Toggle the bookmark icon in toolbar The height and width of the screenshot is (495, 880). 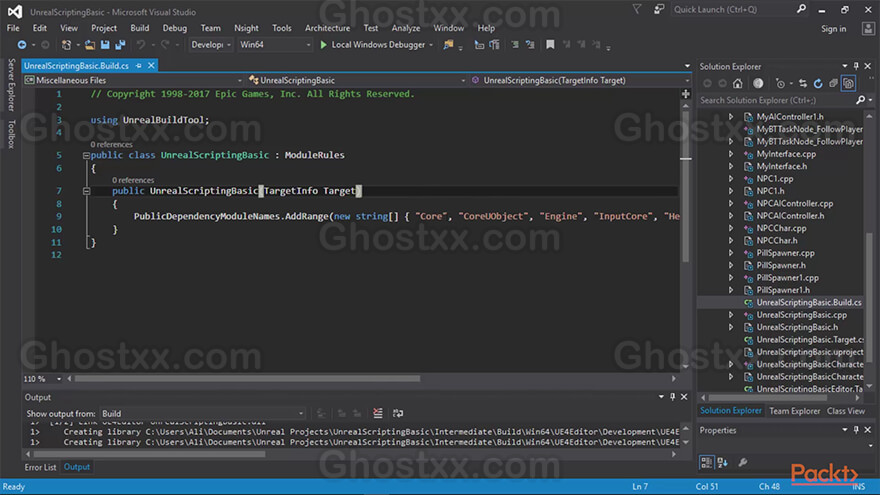click(x=550, y=45)
